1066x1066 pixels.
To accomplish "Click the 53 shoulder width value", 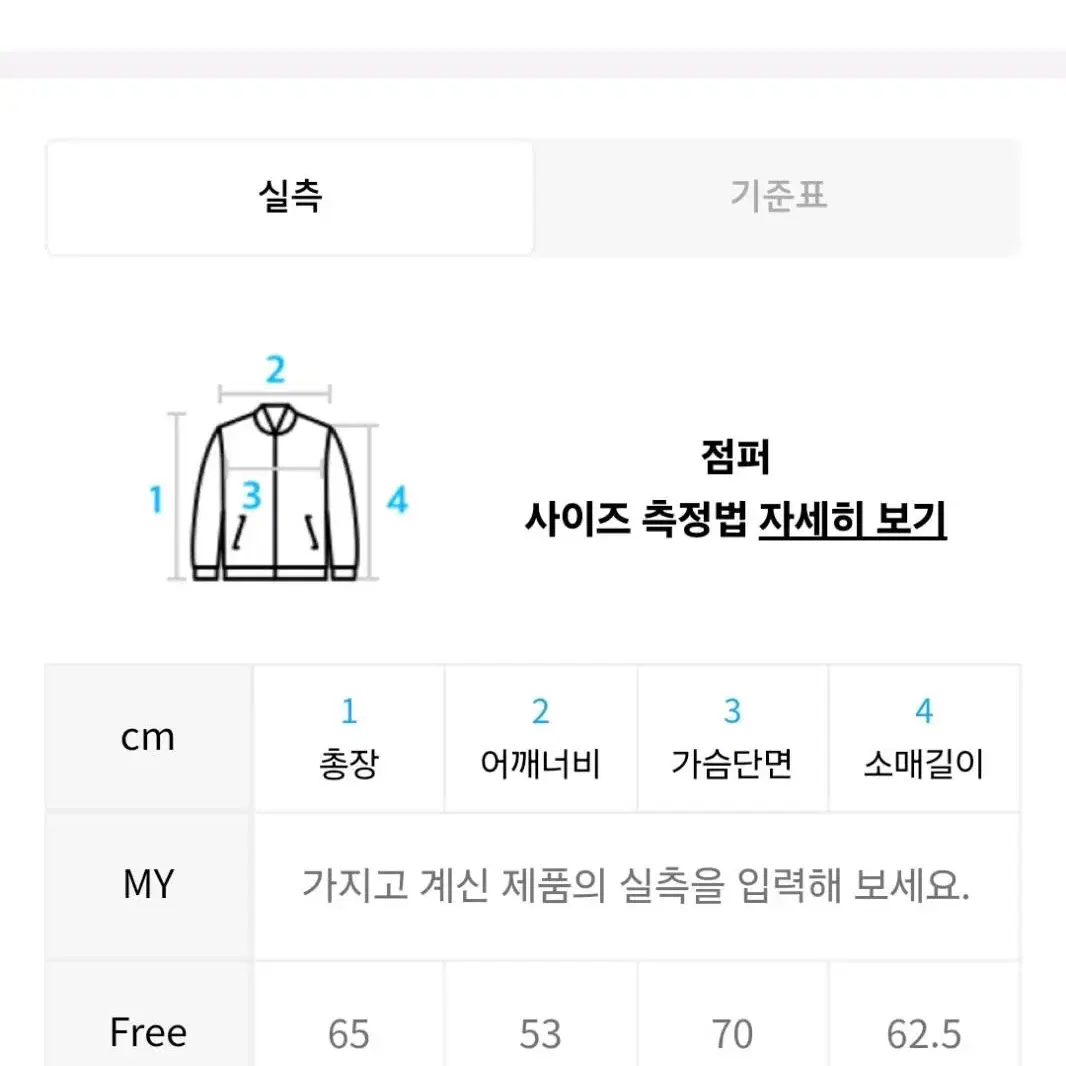I will click(540, 1034).
